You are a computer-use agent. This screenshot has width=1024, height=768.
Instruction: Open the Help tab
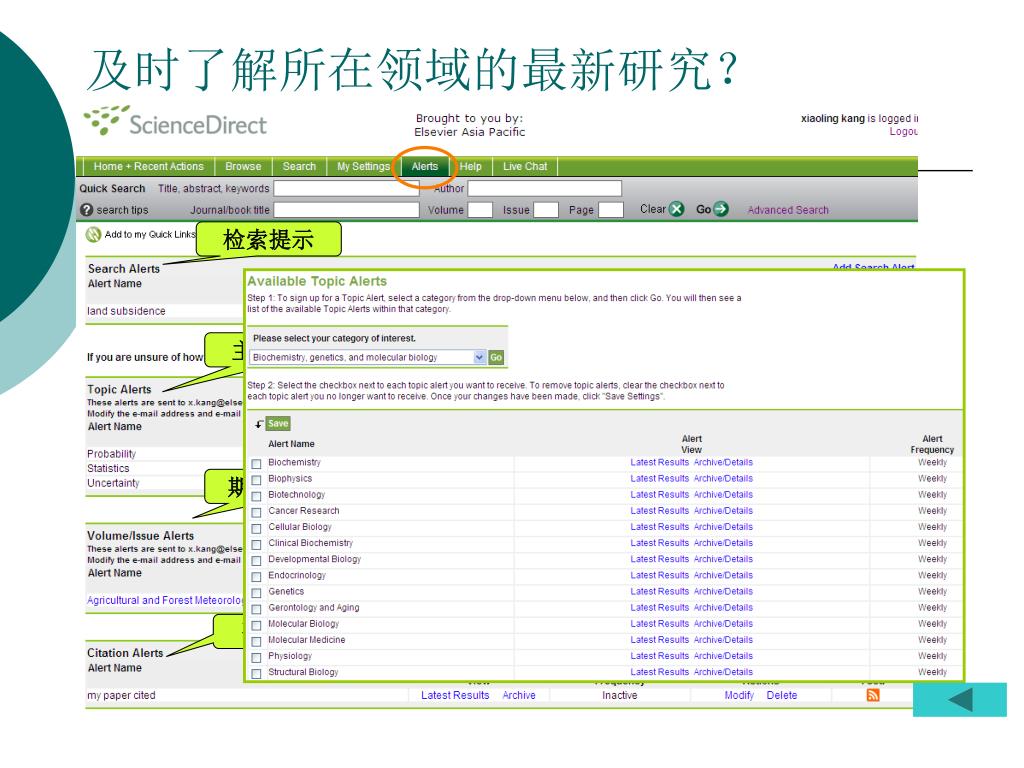[x=470, y=167]
